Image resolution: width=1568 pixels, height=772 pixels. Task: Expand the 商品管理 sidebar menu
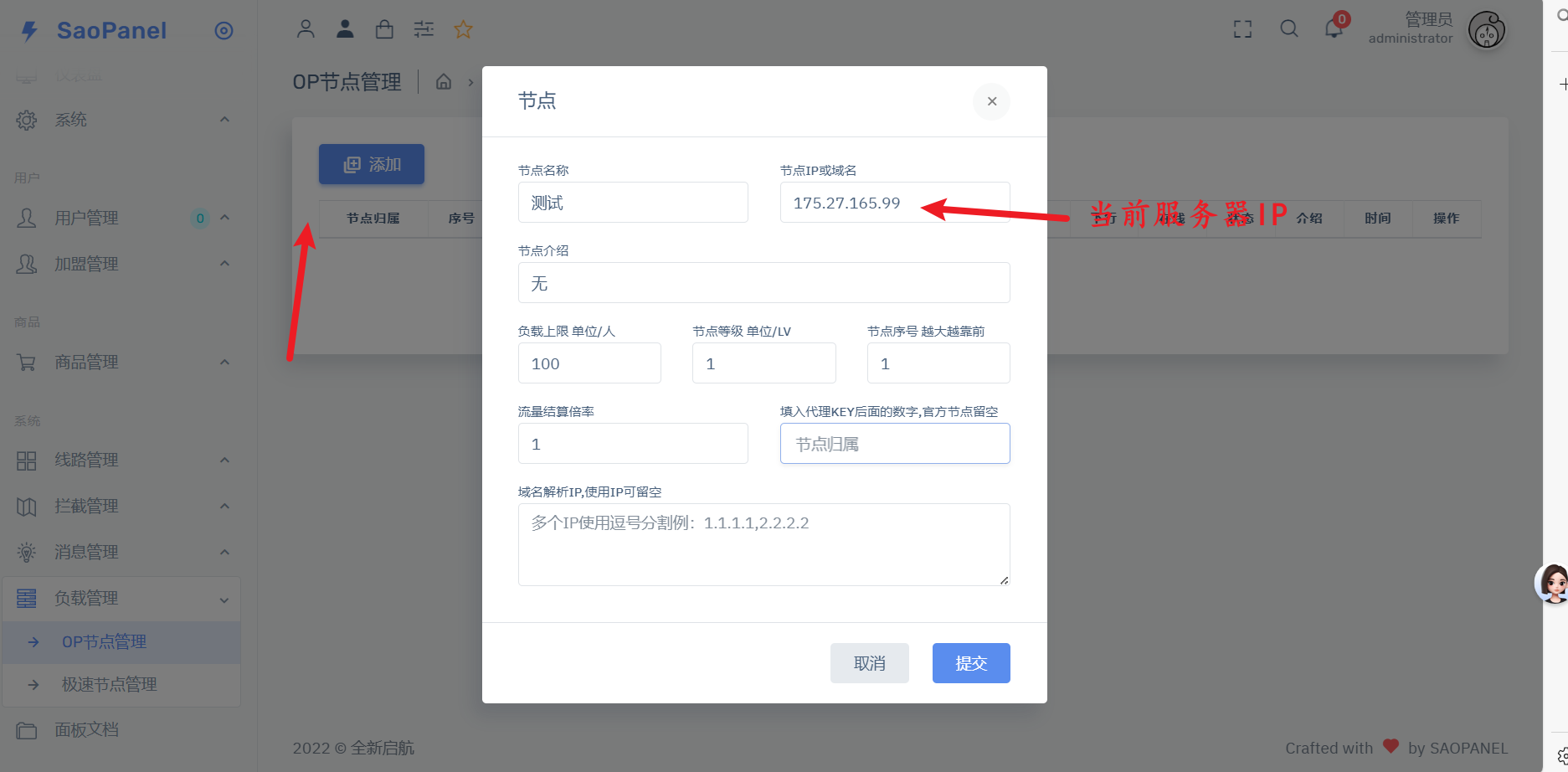[x=86, y=362]
